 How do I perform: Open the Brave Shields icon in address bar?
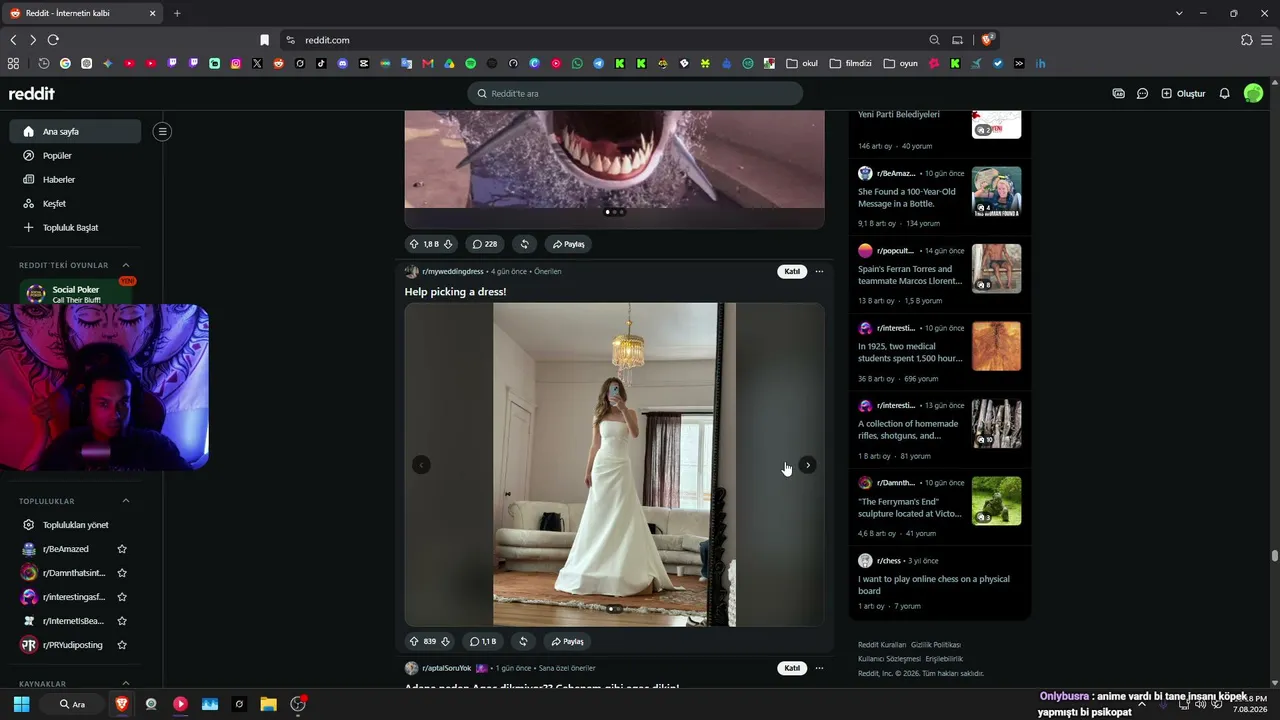pyautogui.click(x=987, y=40)
